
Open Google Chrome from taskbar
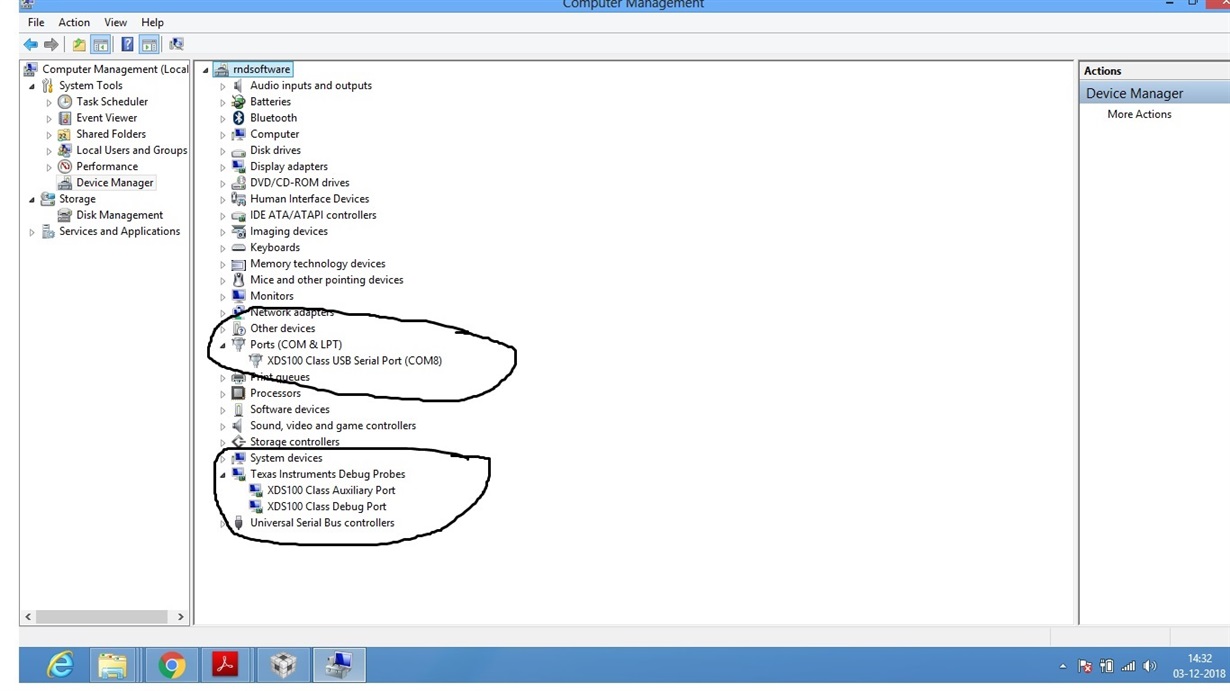(x=171, y=665)
